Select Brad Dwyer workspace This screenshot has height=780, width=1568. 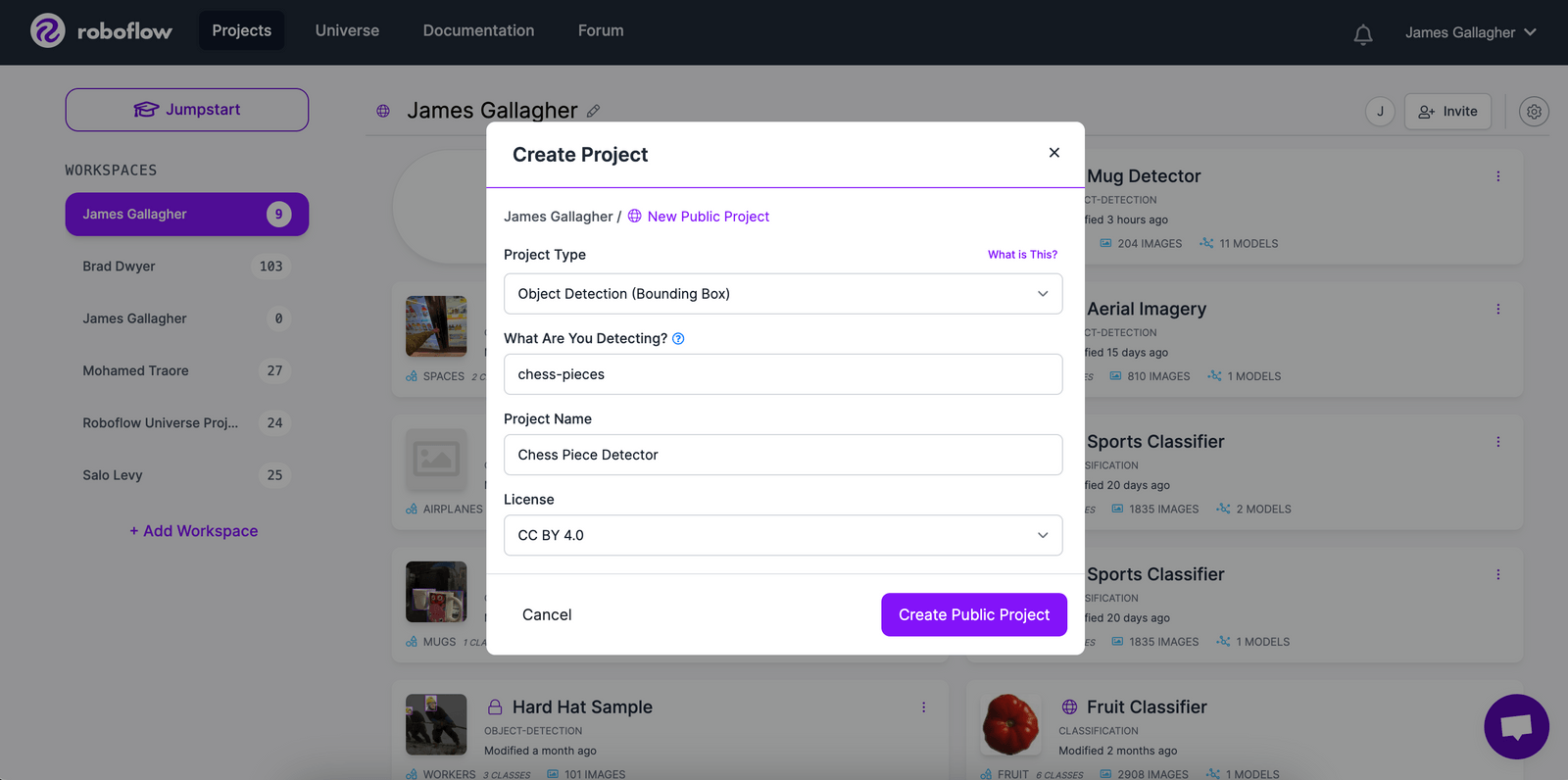[186, 267]
